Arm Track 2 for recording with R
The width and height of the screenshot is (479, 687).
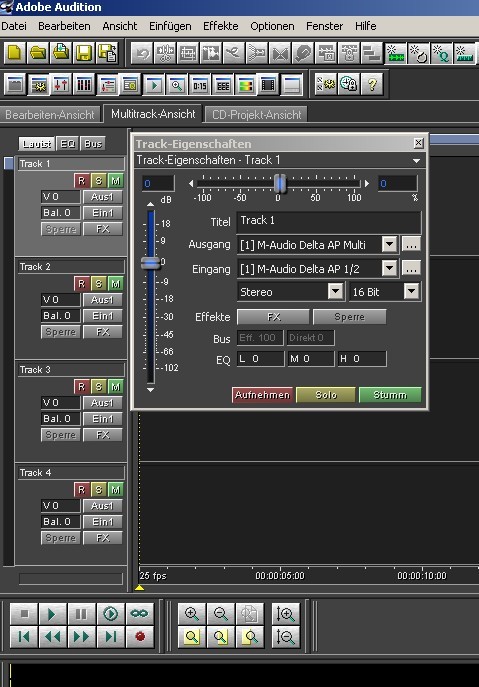click(81, 284)
